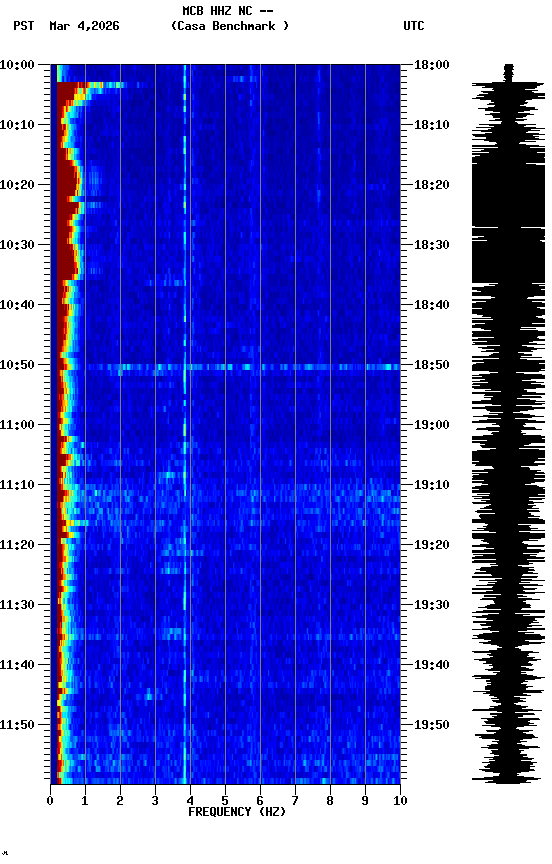This screenshot has width=552, height=864.
Task: Click the 7 Hz frequency axis label
Action: pos(295,801)
